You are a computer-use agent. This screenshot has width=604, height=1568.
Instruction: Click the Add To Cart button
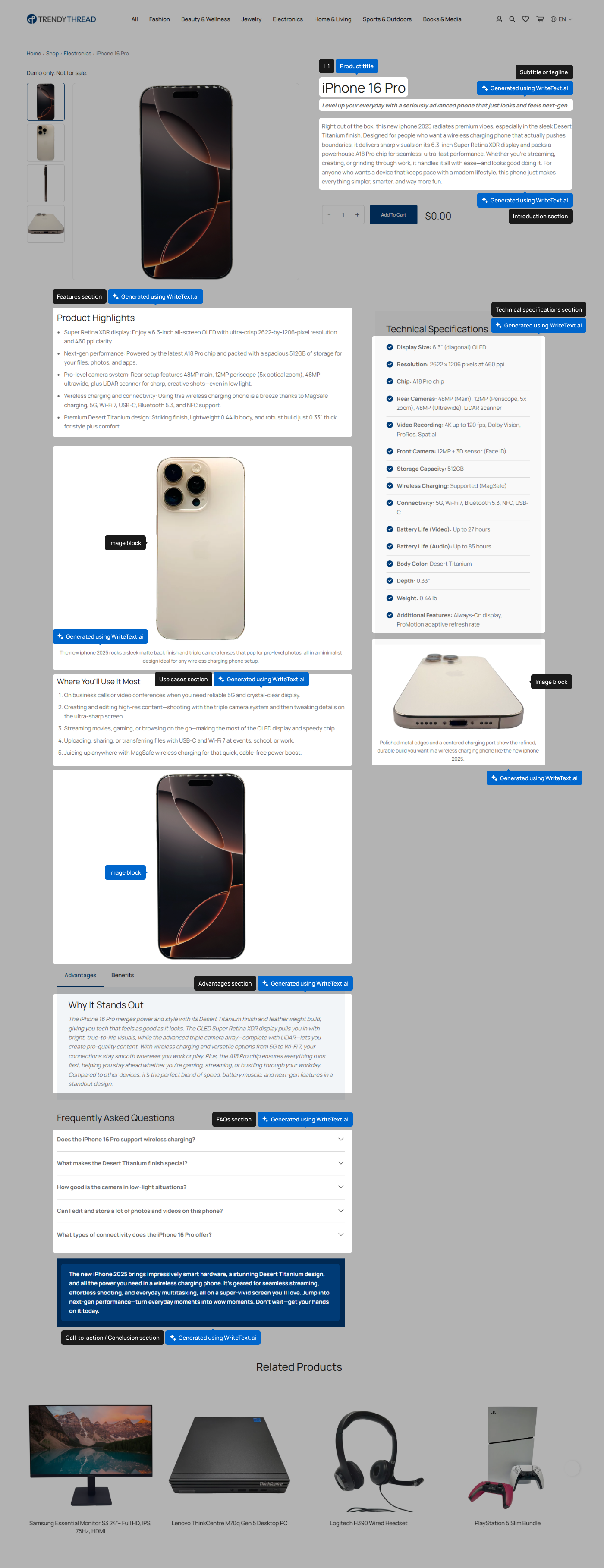[393, 215]
